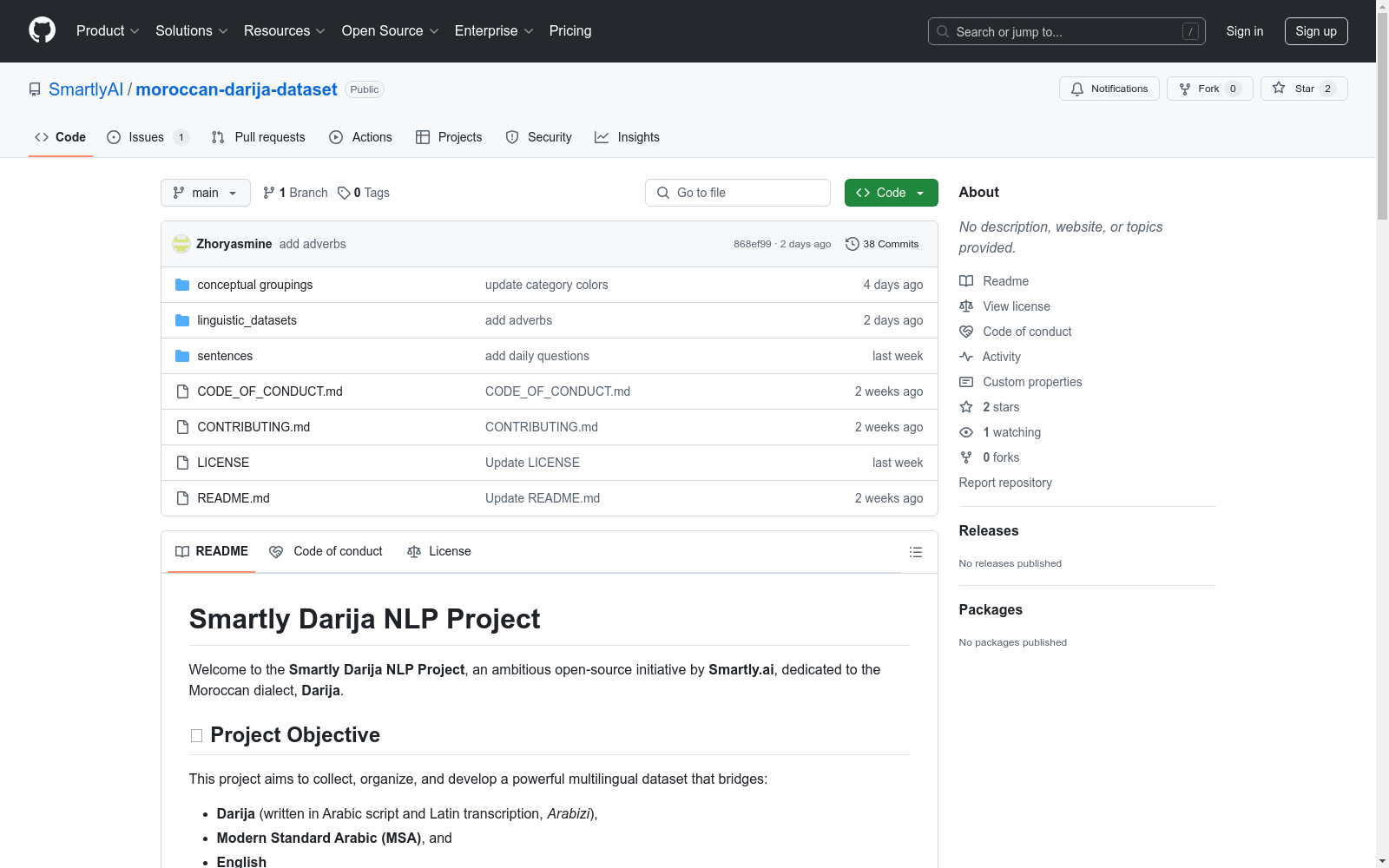Viewport: 1389px width, 868px height.
Task: Click View license in About sidebar
Action: pos(1004,306)
